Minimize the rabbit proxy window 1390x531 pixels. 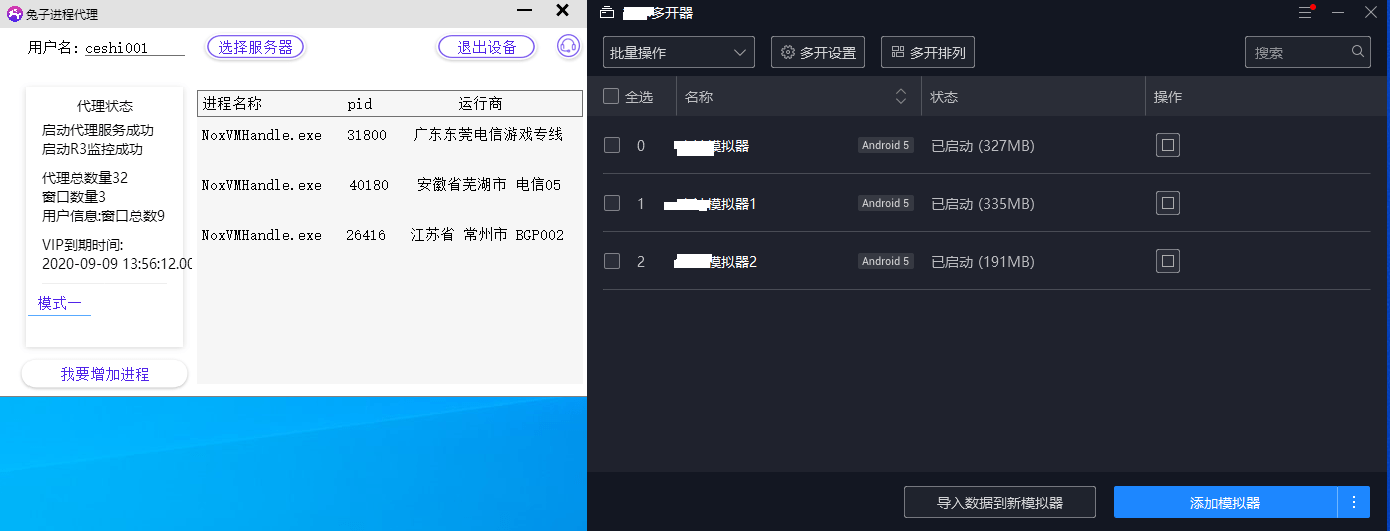click(x=524, y=11)
